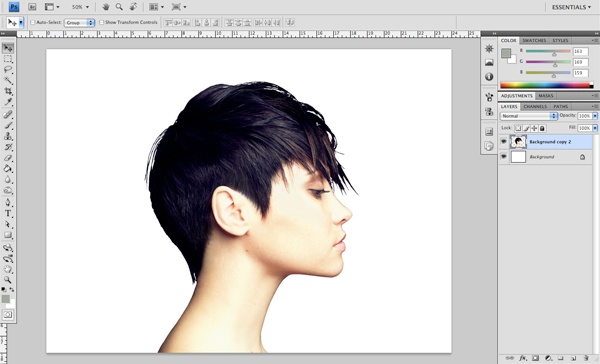Open the Essentials workspace menu

coord(571,7)
